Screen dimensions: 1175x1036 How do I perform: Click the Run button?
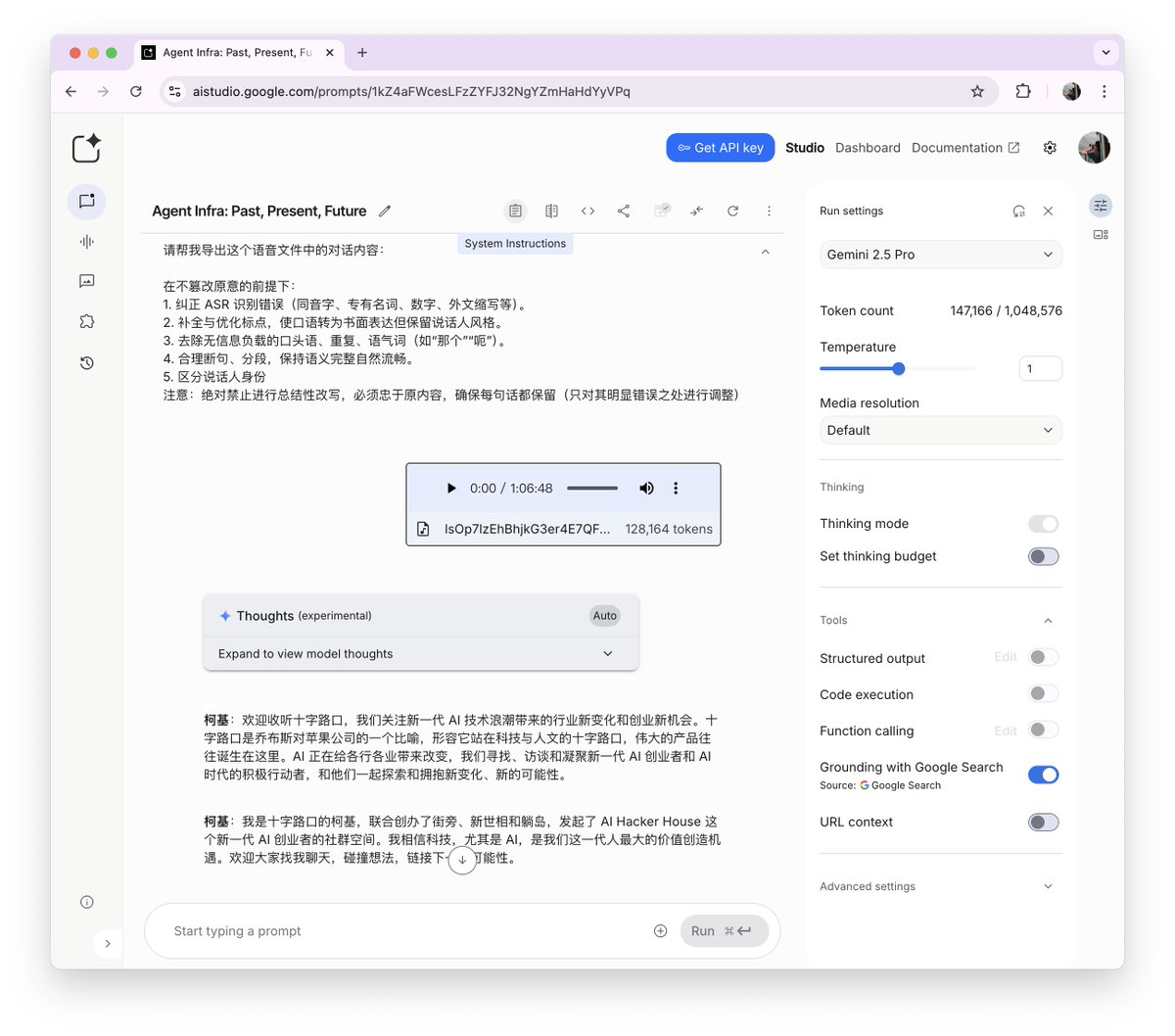pos(725,931)
